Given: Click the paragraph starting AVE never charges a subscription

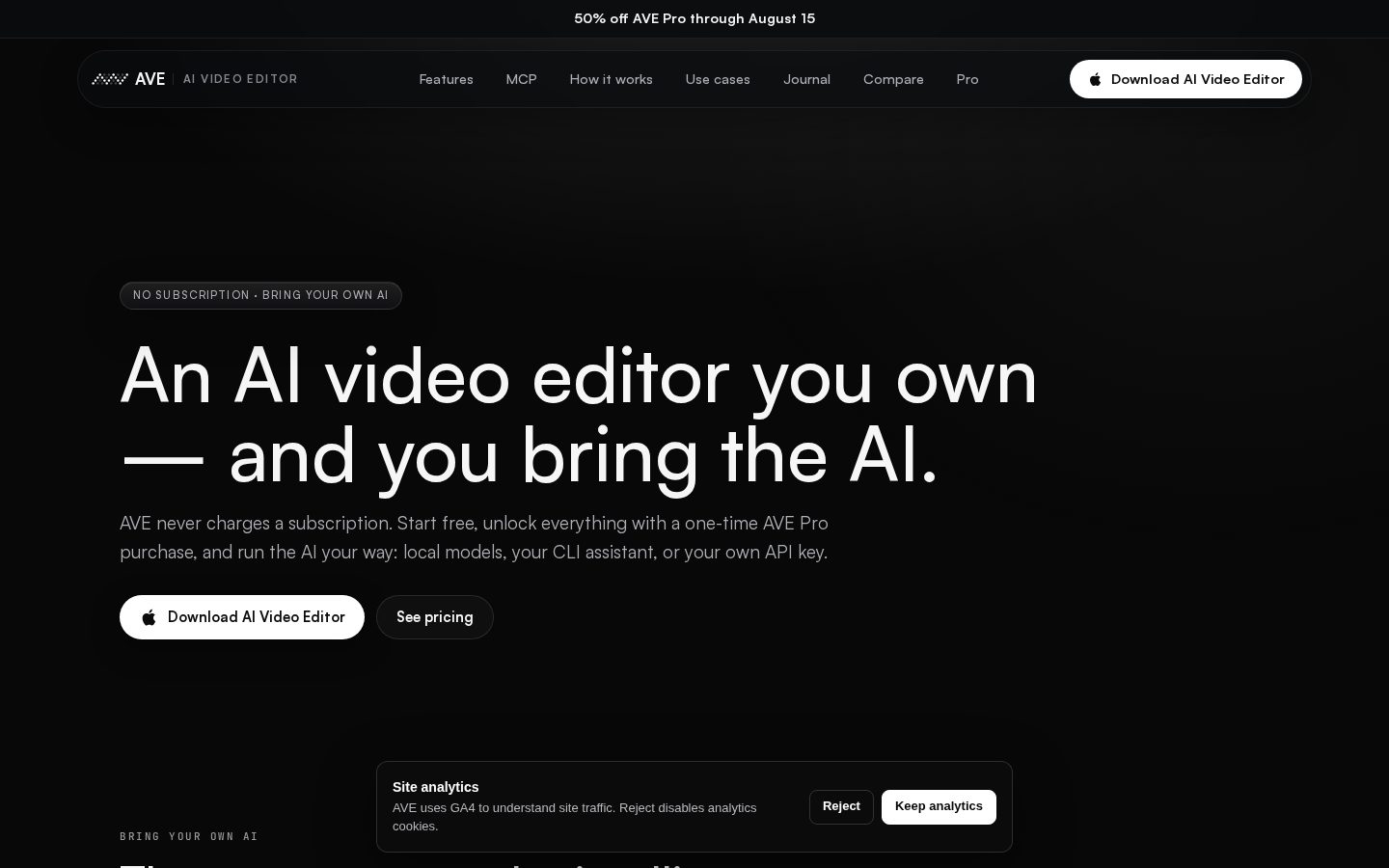Looking at the screenshot, I should [474, 537].
